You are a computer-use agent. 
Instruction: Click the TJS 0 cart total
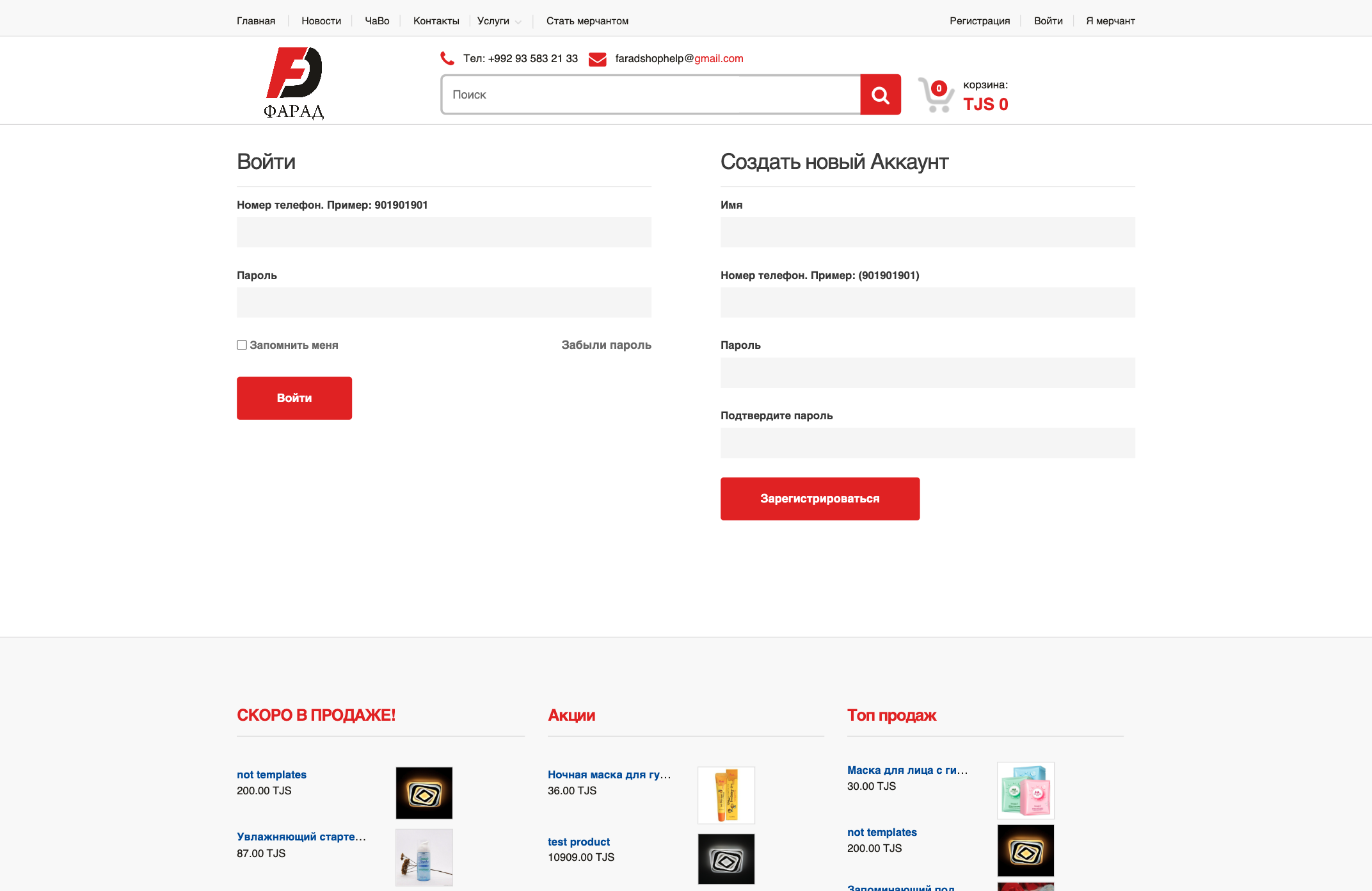[985, 104]
